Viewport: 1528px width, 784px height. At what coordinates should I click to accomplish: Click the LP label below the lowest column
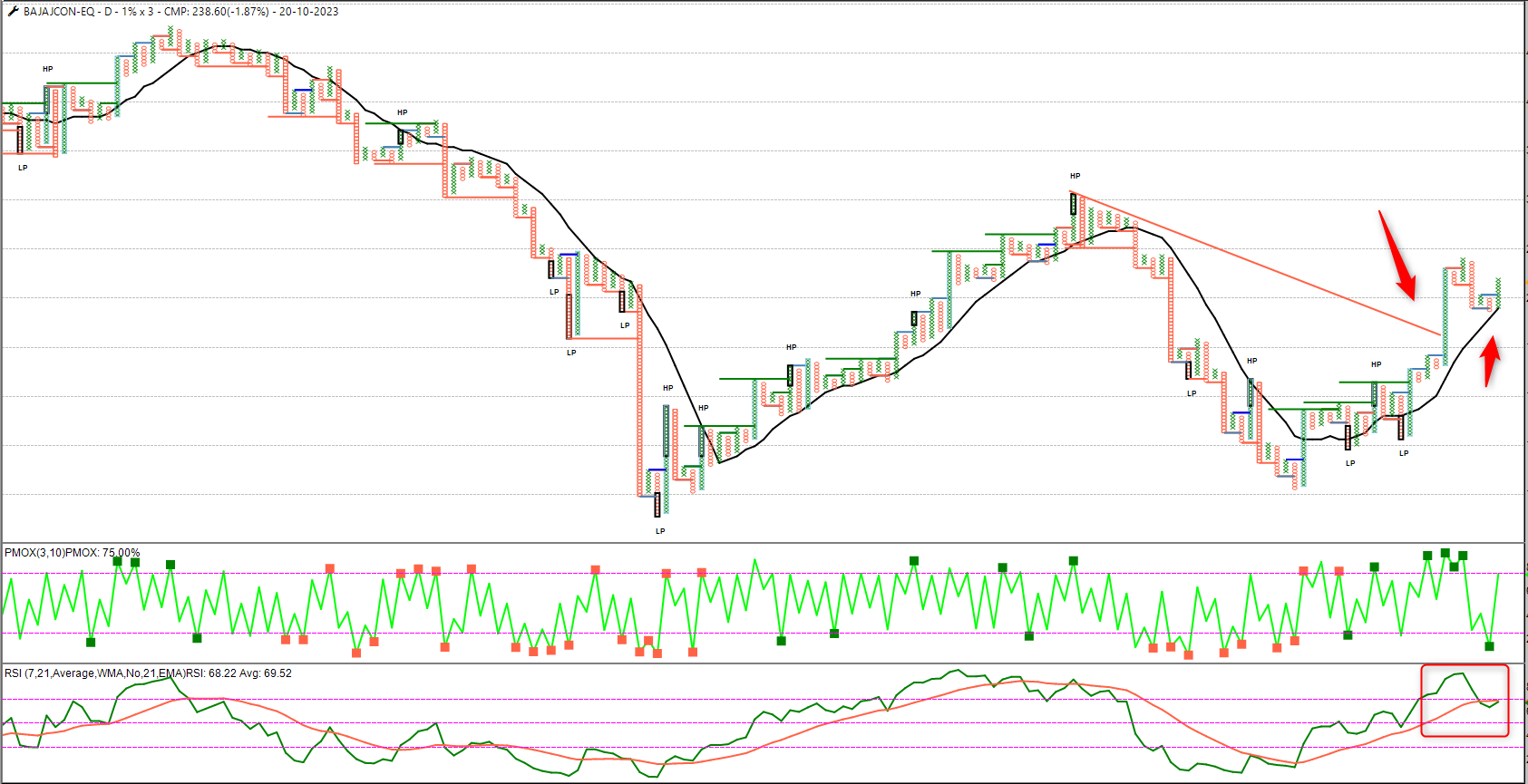pyautogui.click(x=660, y=531)
